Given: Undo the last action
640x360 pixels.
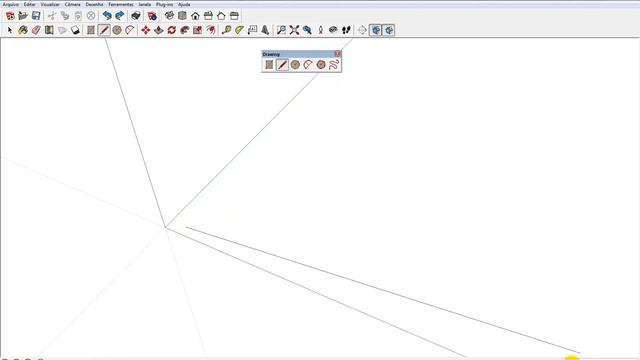Looking at the screenshot, I should pos(107,16).
